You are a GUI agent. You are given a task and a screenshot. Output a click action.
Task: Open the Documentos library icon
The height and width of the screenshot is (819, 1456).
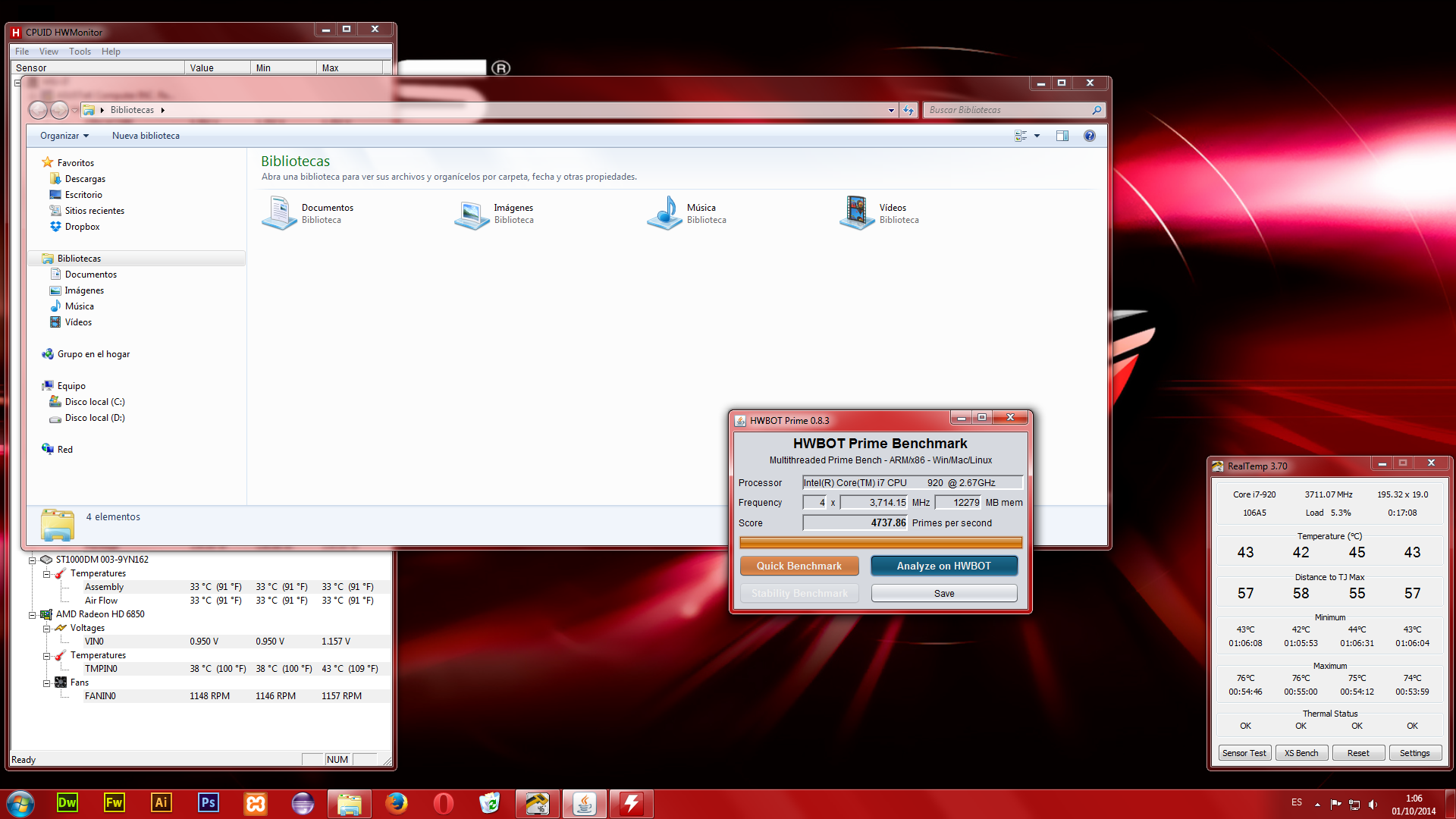279,213
